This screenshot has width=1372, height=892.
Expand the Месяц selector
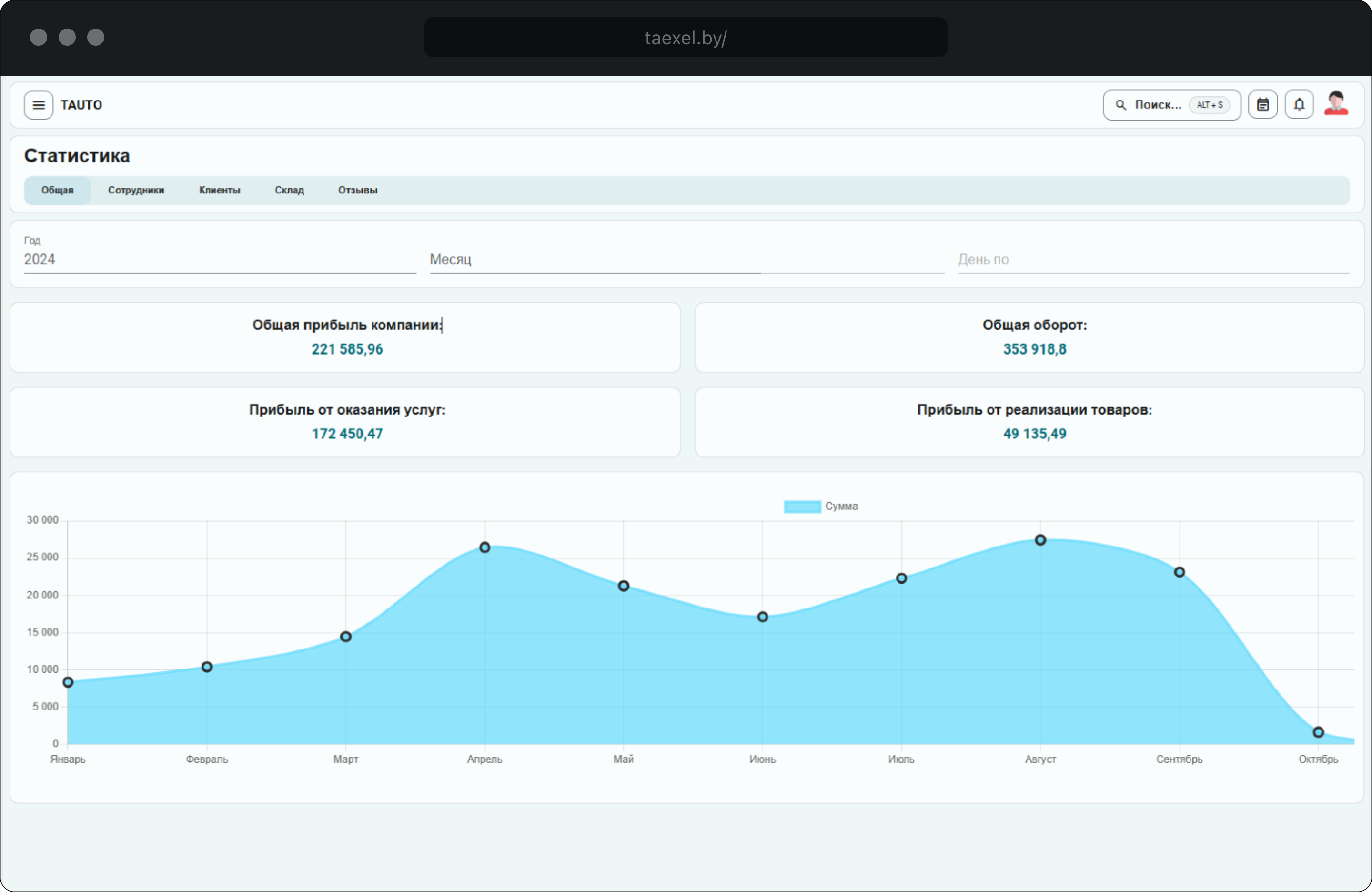pos(686,260)
